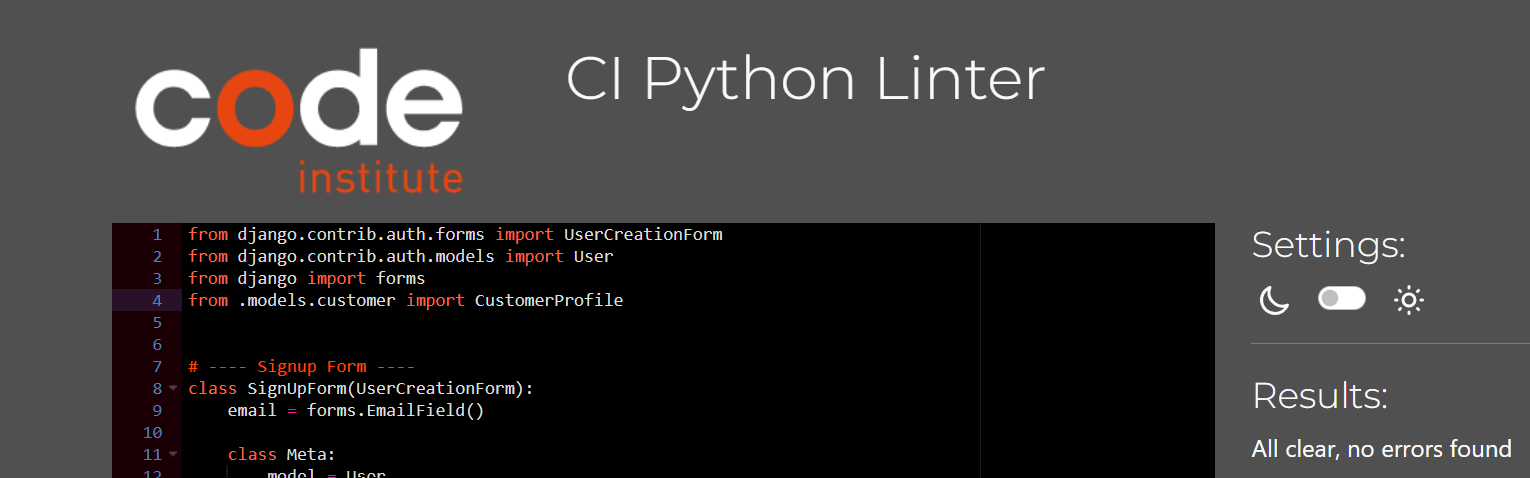Click the '# ---- Signup Form ----' comment
The width and height of the screenshot is (1530, 478).
[302, 366]
